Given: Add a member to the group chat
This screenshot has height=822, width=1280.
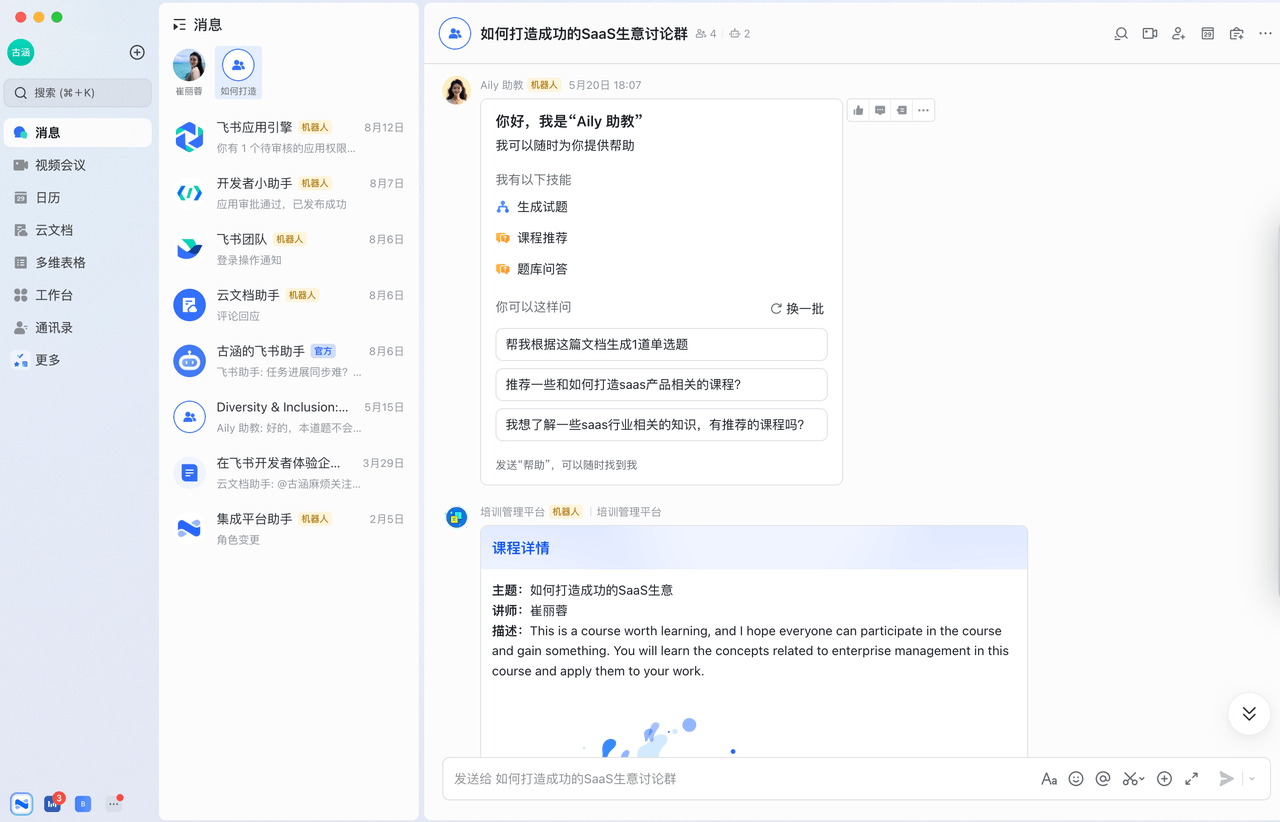Looking at the screenshot, I should (x=1179, y=33).
